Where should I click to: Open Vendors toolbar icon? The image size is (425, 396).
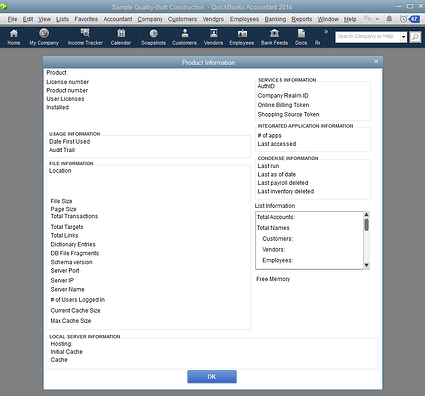[213, 37]
